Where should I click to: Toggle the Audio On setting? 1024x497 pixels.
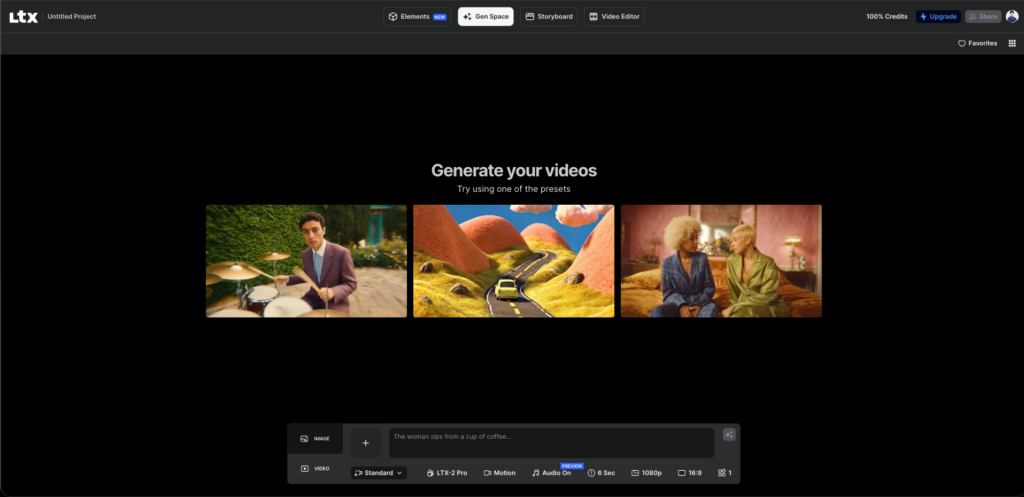pyautogui.click(x=551, y=472)
